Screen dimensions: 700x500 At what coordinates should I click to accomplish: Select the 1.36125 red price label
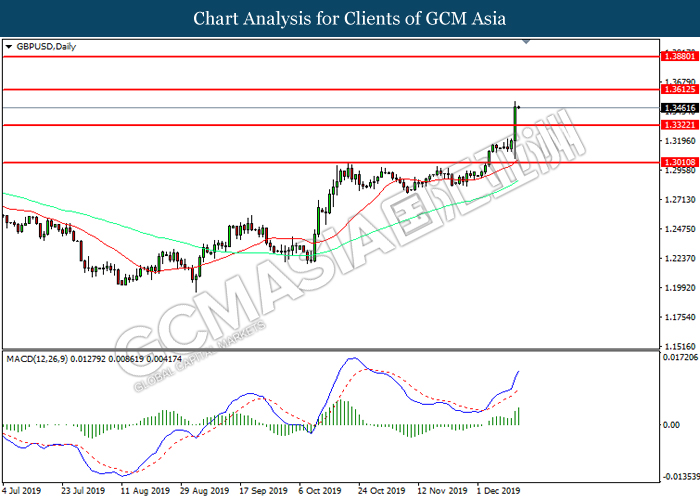point(680,89)
